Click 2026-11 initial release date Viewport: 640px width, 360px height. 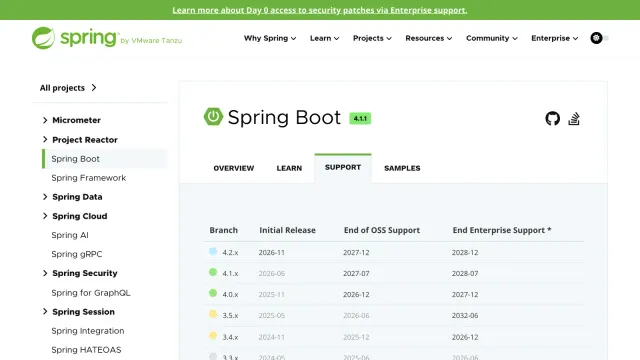(271, 253)
